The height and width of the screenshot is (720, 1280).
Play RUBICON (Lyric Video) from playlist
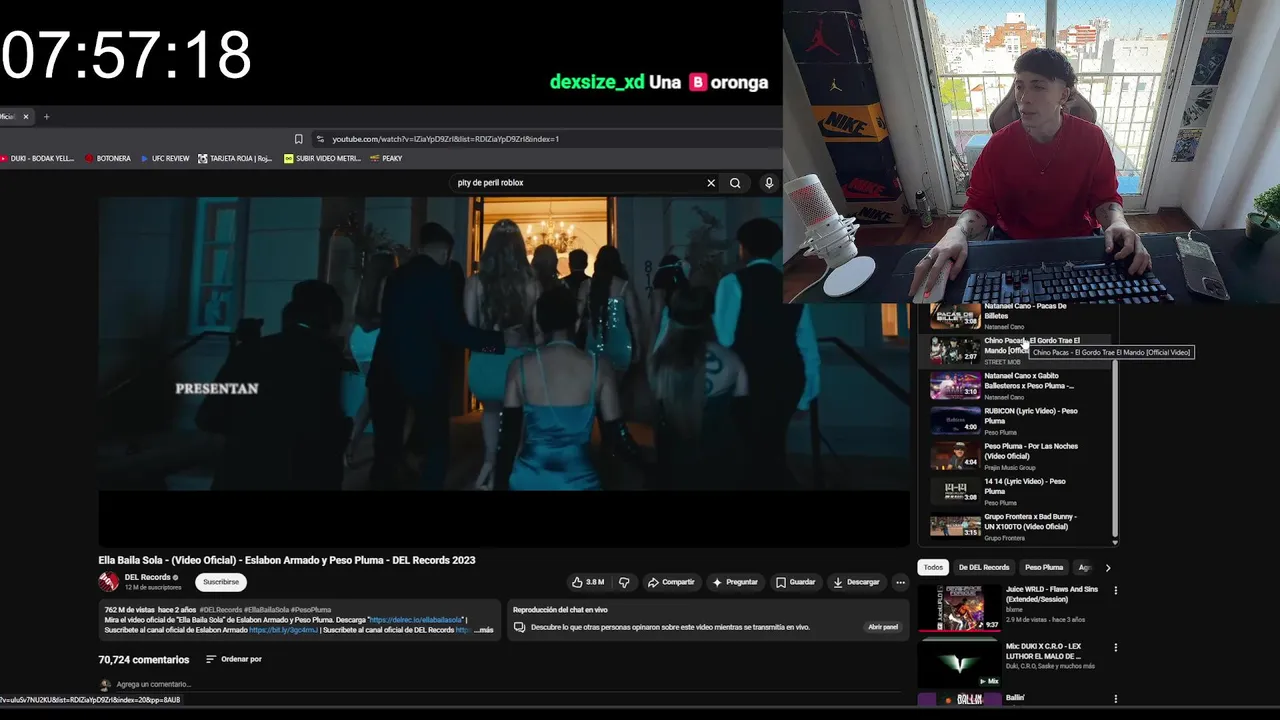pyautogui.click(x=1015, y=421)
